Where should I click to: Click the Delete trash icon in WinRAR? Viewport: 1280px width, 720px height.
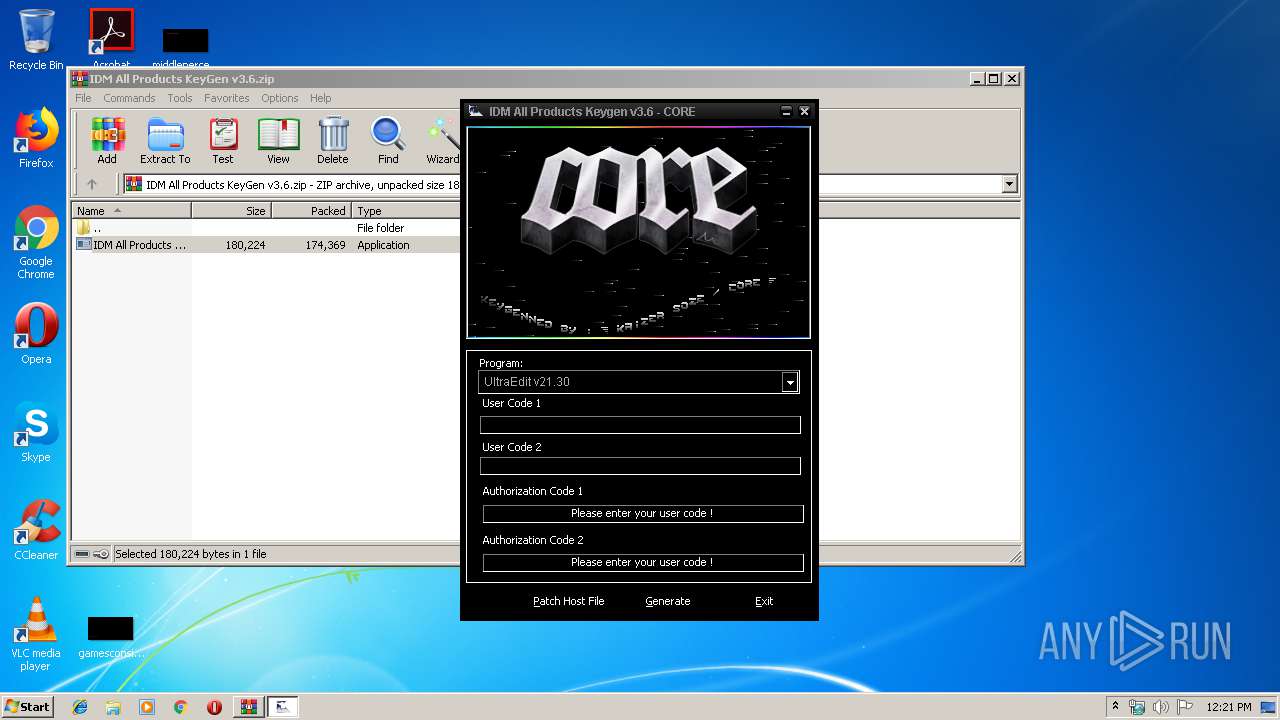[x=333, y=141]
